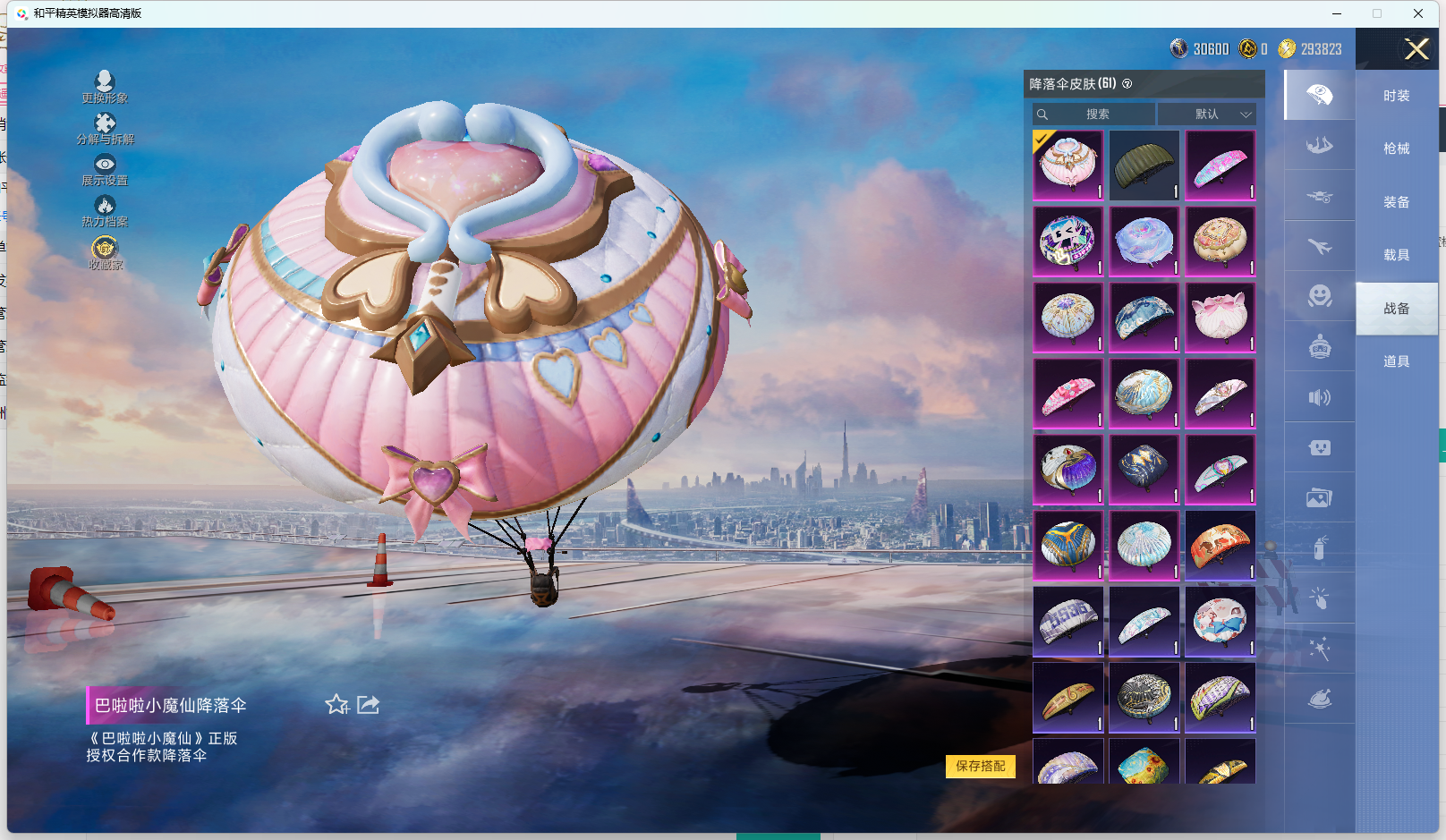Open the smiley emote category icon
1446x840 pixels.
tap(1319, 296)
